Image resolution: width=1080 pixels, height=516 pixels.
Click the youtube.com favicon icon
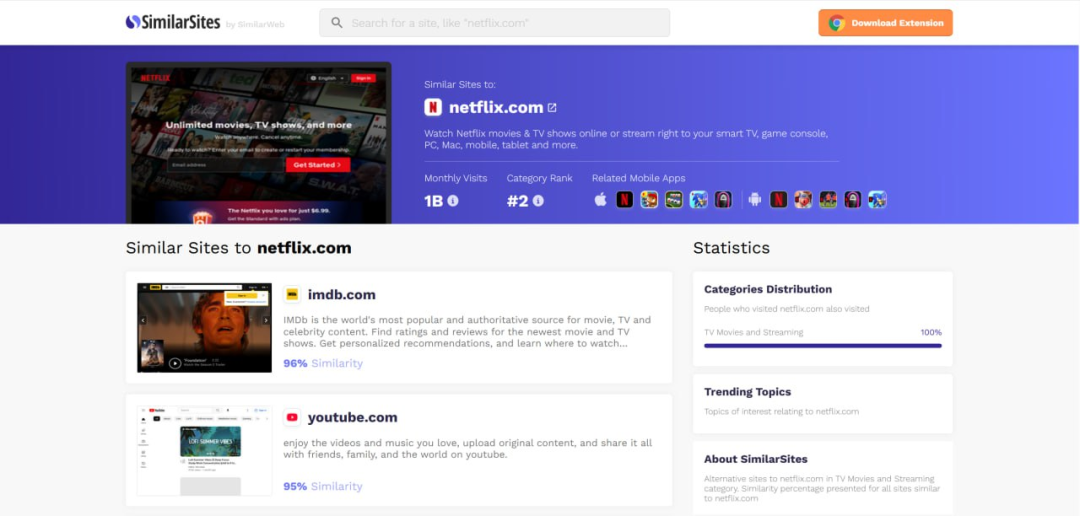tap(292, 418)
